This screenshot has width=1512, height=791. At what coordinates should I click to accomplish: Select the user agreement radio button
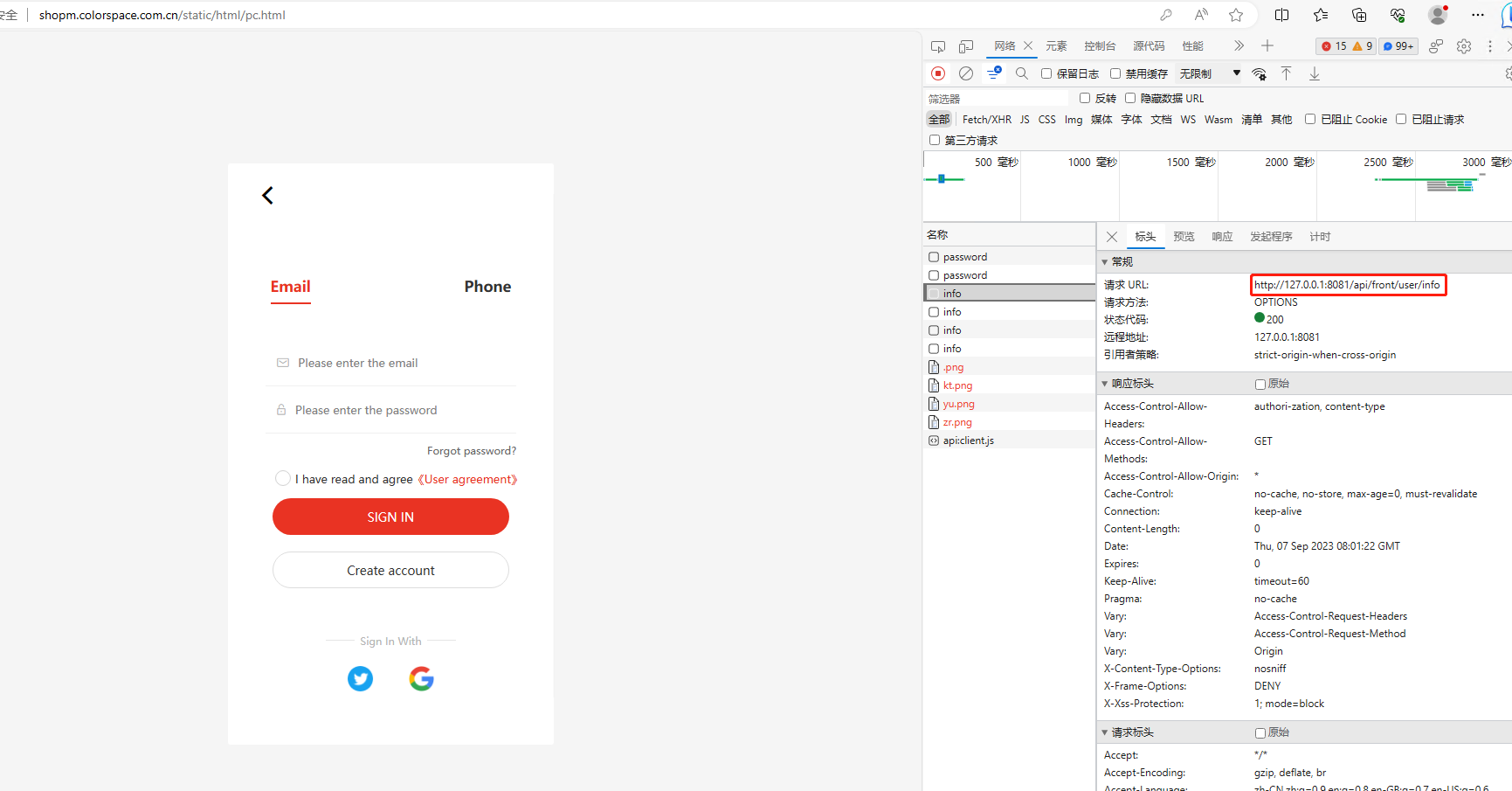tap(282, 478)
